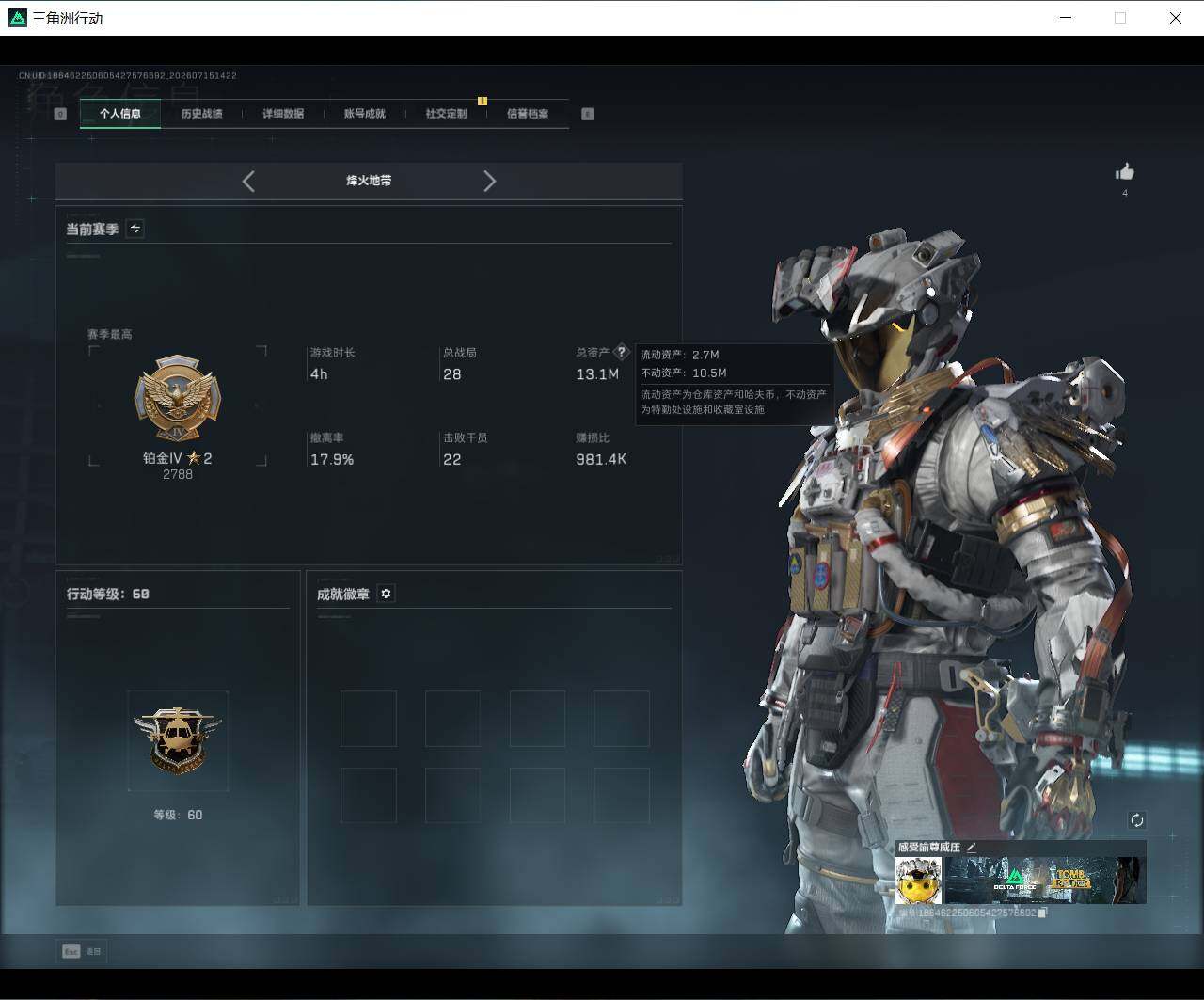Click the thumbs-up like icon
This screenshot has height=1000, width=1204.
click(1124, 171)
